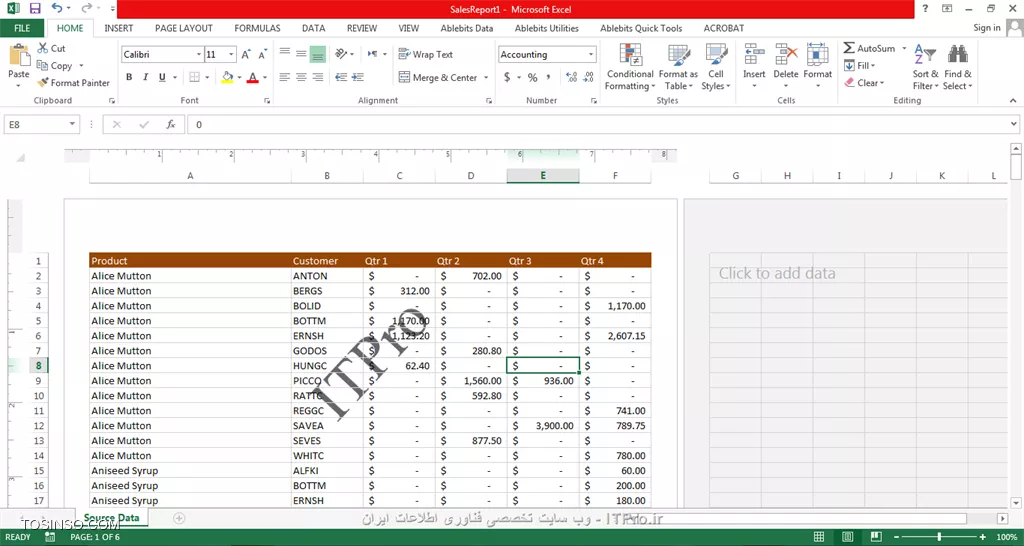Open the font size dropdown

pos(231,55)
